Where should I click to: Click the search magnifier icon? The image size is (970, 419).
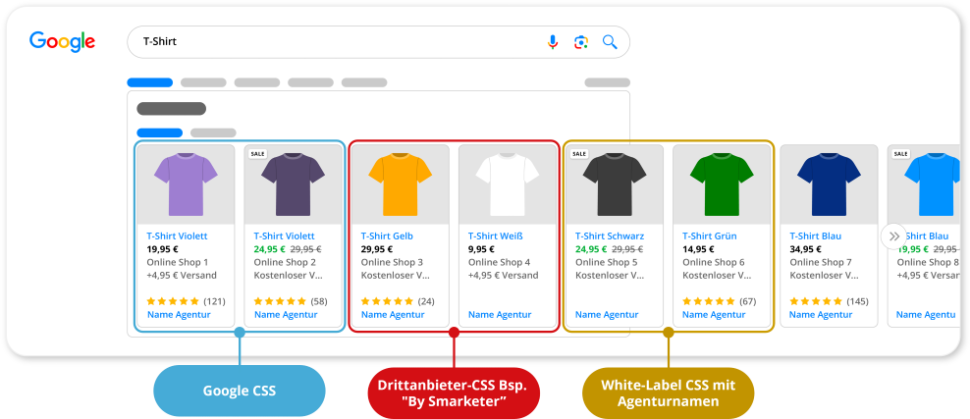[610, 42]
